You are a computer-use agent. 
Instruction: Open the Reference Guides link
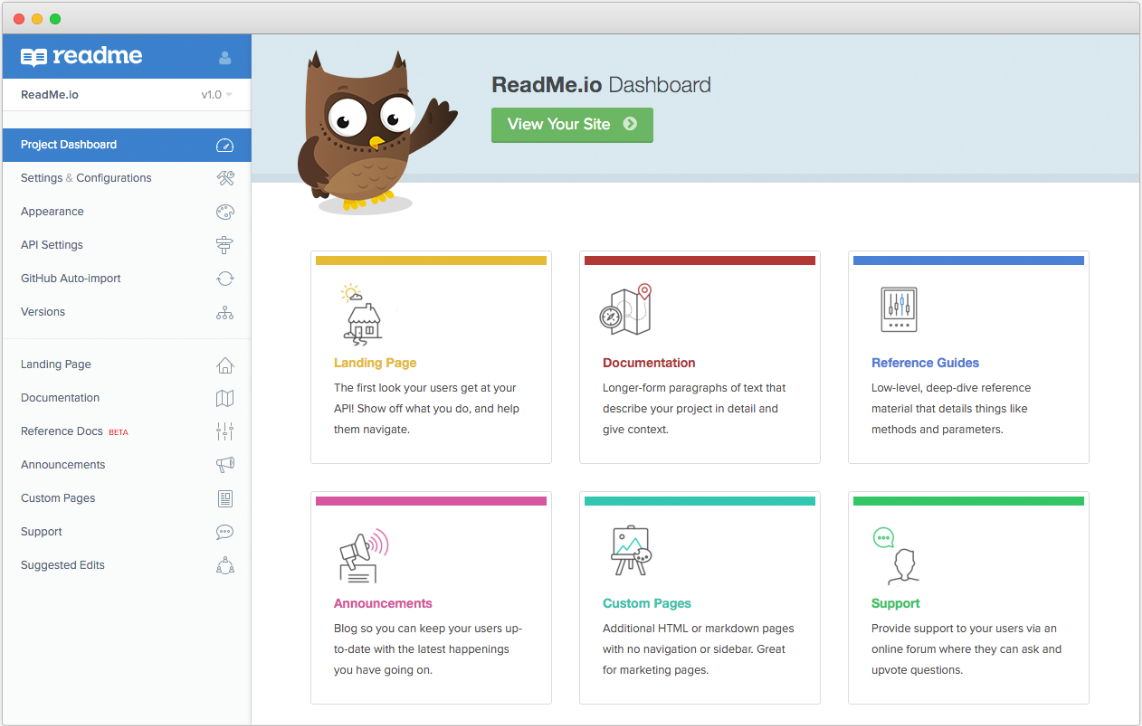point(925,362)
